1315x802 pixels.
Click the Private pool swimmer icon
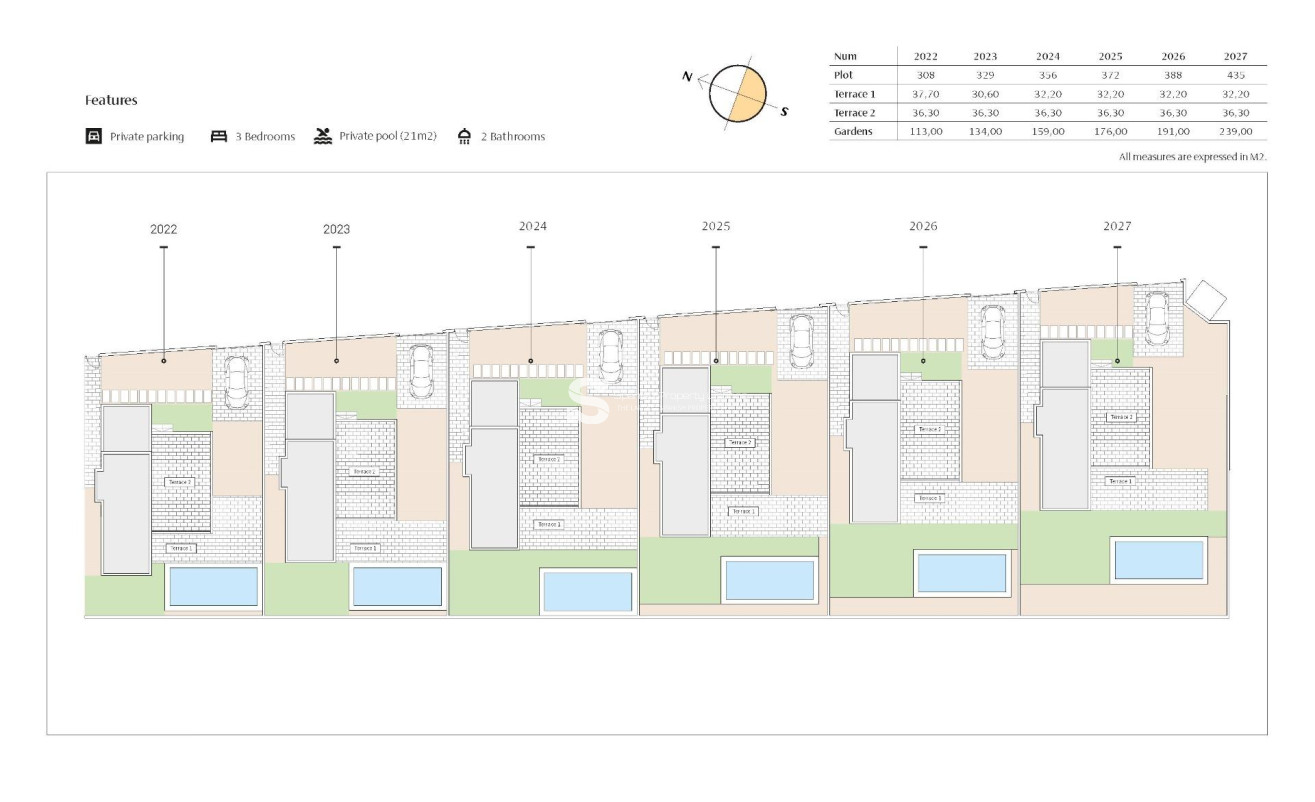322,136
